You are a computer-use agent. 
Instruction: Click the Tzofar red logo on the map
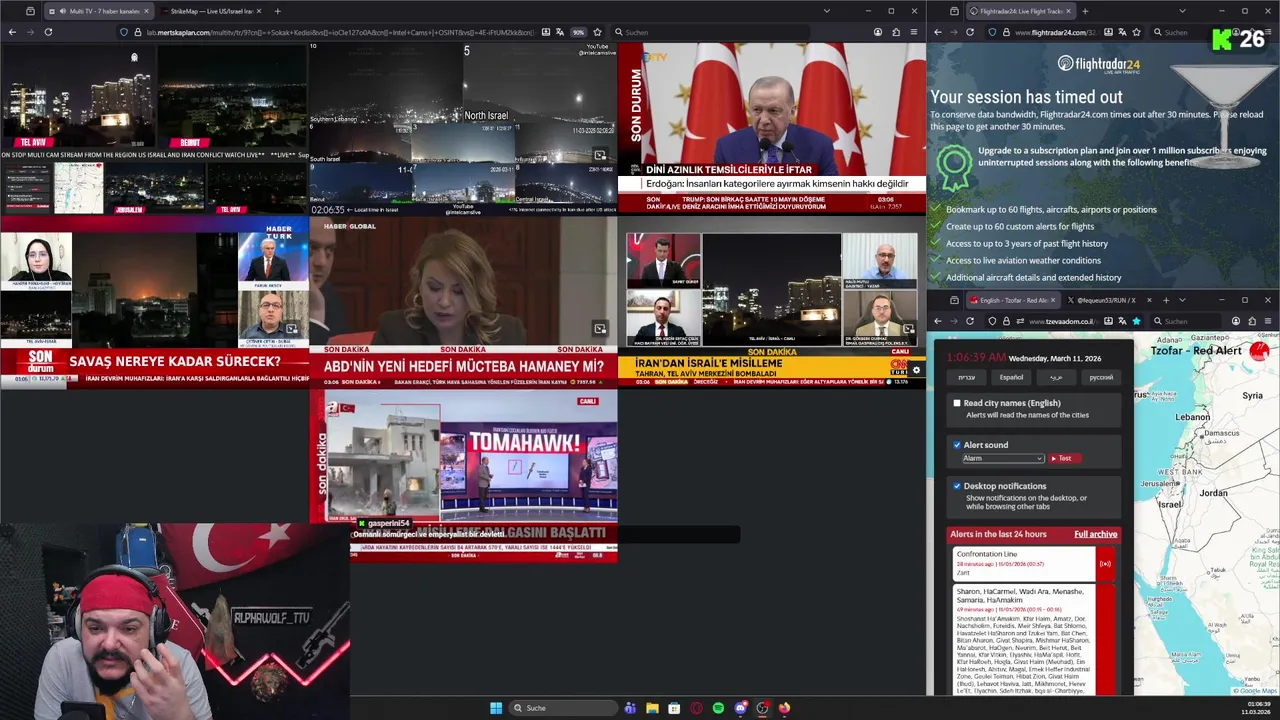pyautogui.click(x=1259, y=351)
